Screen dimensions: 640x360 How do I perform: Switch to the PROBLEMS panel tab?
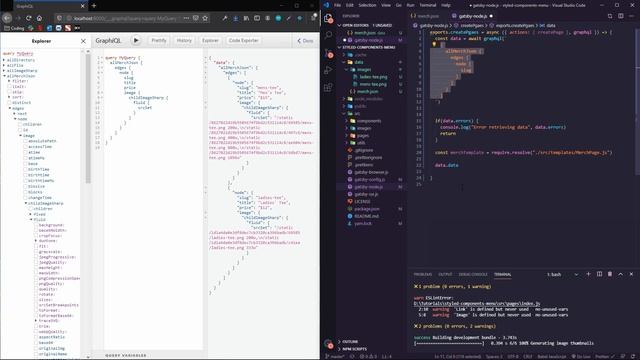click(422, 274)
